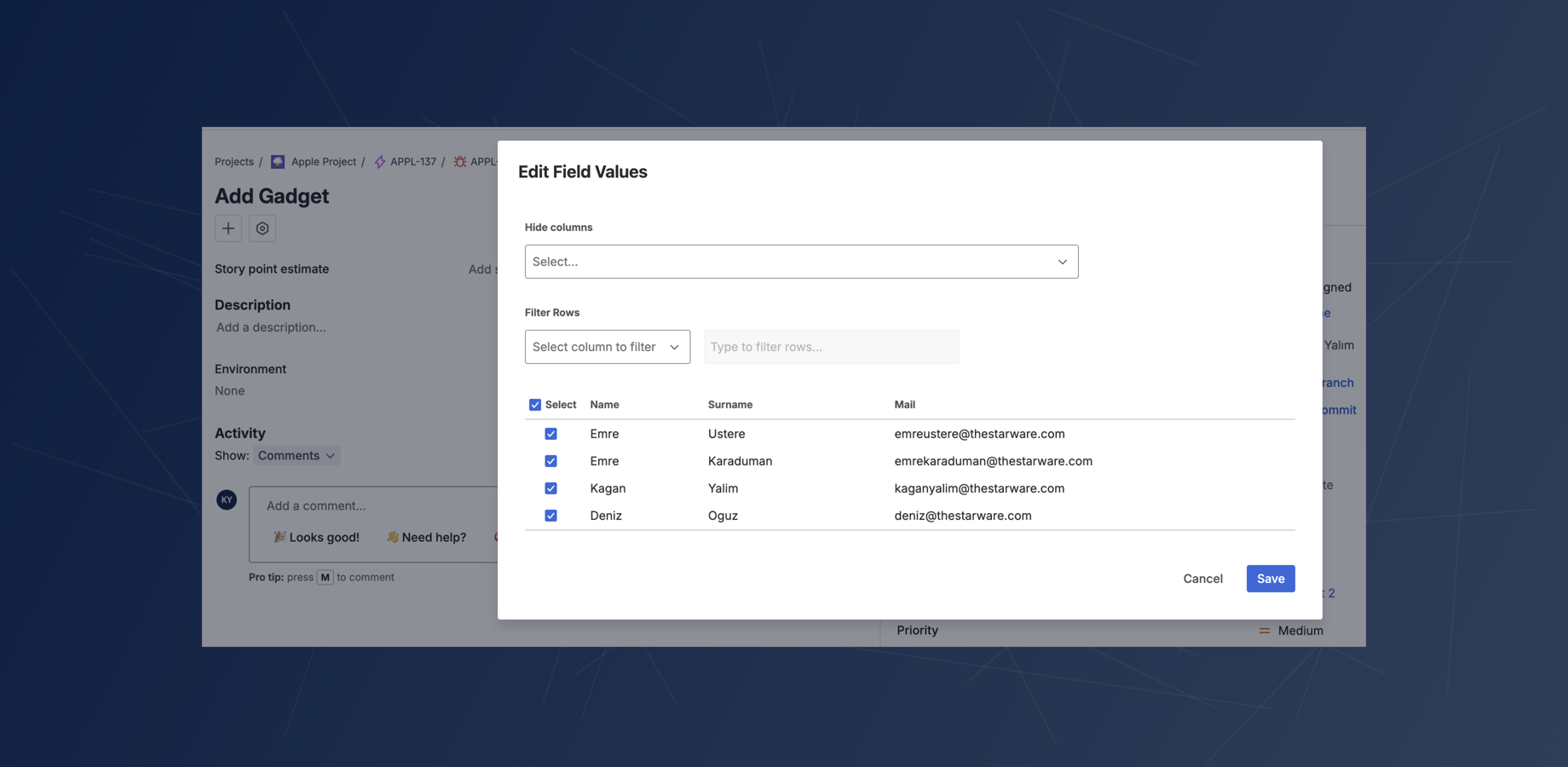Click the Type to filter rows input field
Image resolution: width=1568 pixels, height=767 pixels.
pyautogui.click(x=831, y=347)
